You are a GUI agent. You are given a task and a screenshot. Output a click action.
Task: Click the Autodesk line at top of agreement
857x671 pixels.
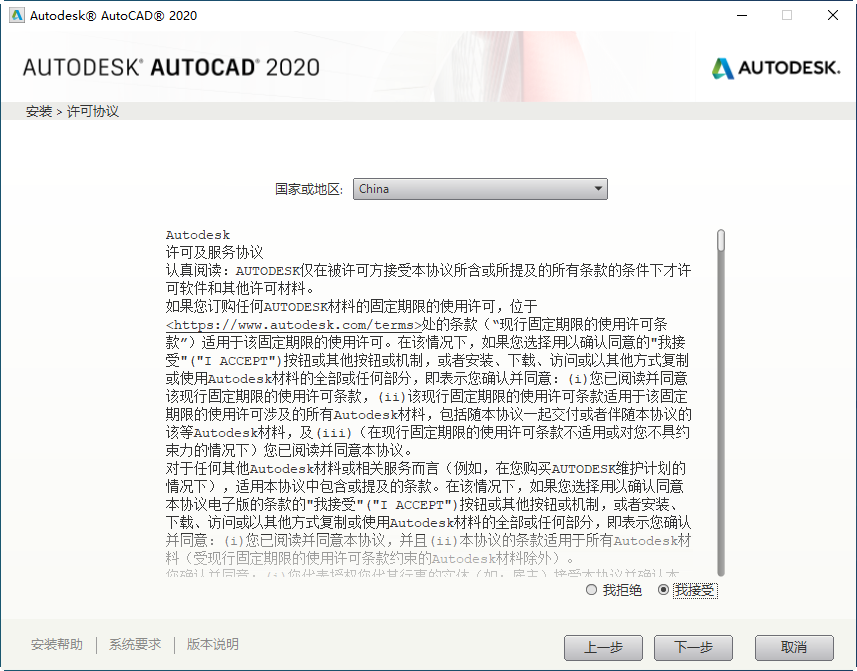coord(198,235)
